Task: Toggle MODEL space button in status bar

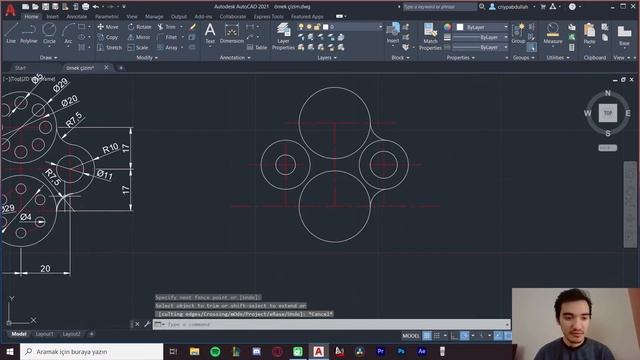Action: [x=411, y=336]
